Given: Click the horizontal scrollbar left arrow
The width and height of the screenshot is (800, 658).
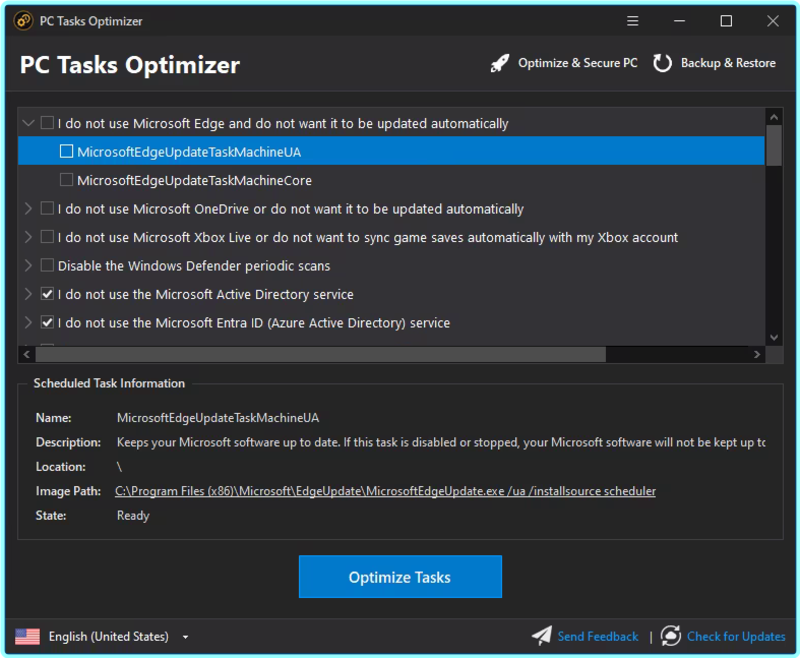Looking at the screenshot, I should (27, 354).
